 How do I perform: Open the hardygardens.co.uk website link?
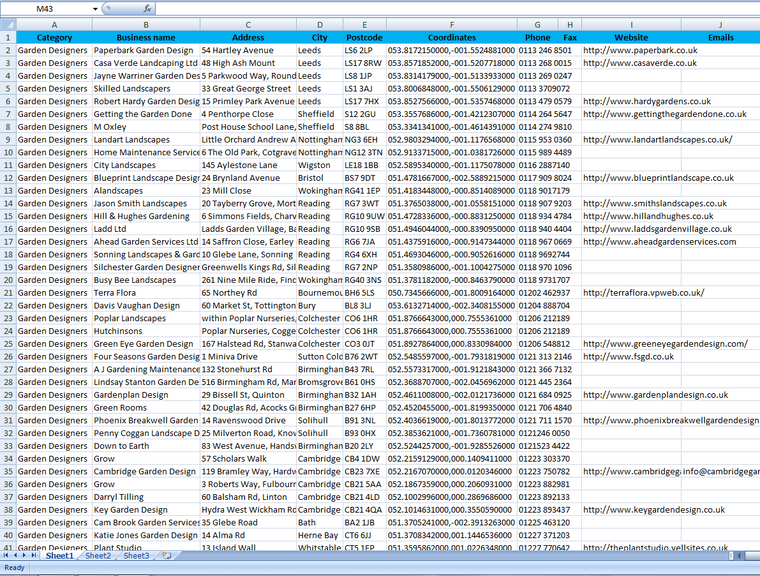click(647, 101)
